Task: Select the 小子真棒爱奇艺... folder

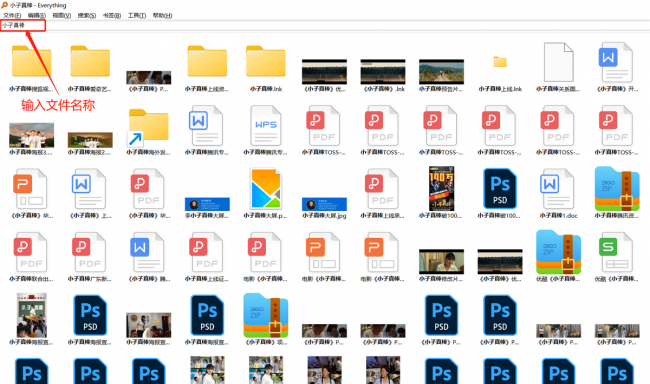Action: [90, 61]
